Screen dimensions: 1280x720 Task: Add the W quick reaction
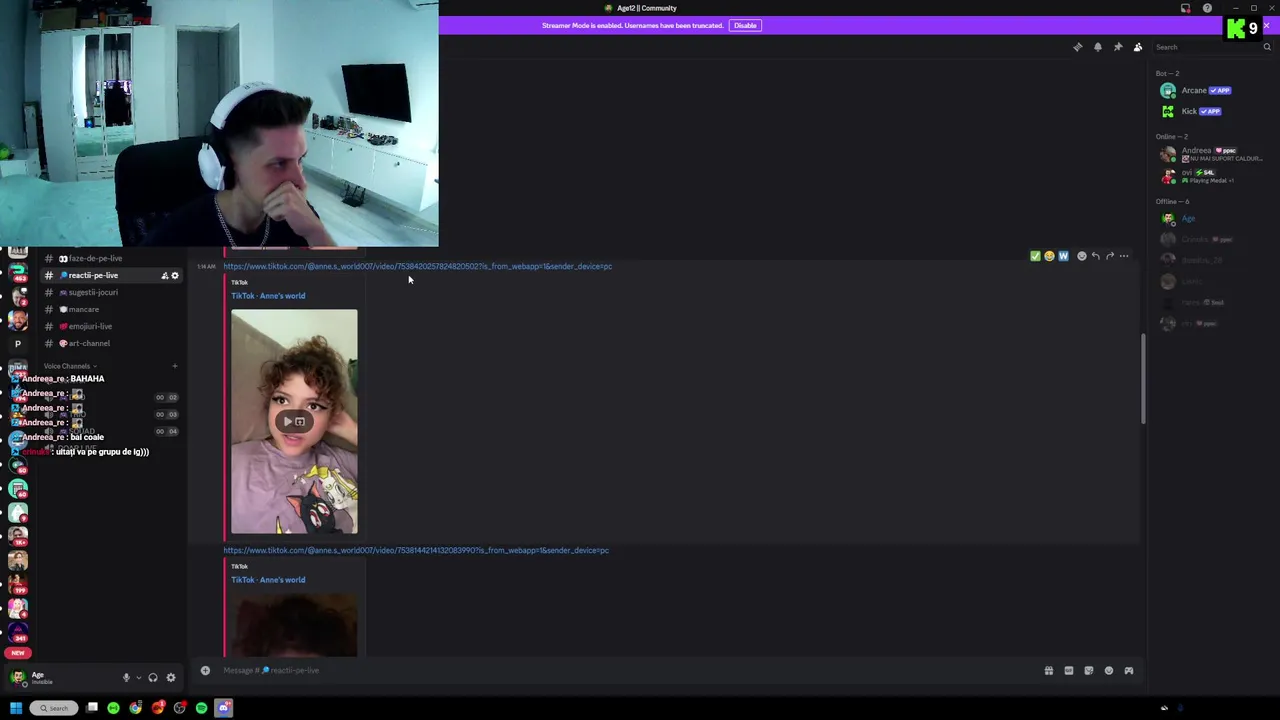pos(1063,257)
